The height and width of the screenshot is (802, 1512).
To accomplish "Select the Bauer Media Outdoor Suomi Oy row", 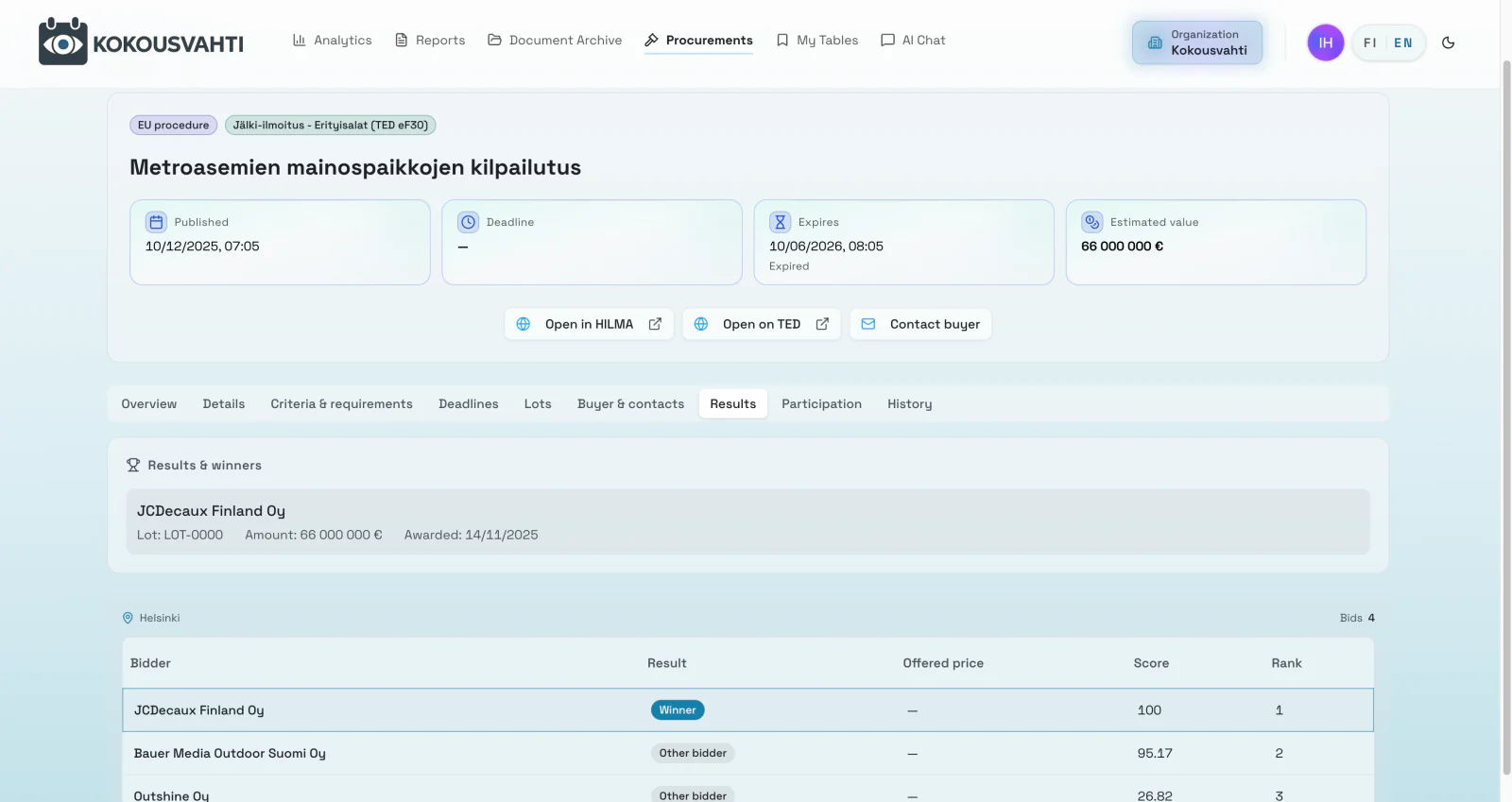I will pyautogui.click(x=748, y=753).
